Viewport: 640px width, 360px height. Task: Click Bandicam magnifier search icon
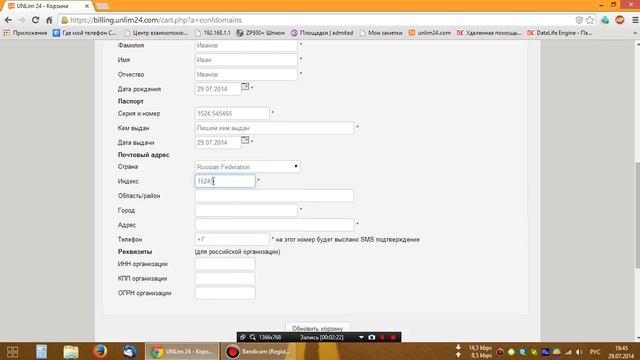click(253, 337)
